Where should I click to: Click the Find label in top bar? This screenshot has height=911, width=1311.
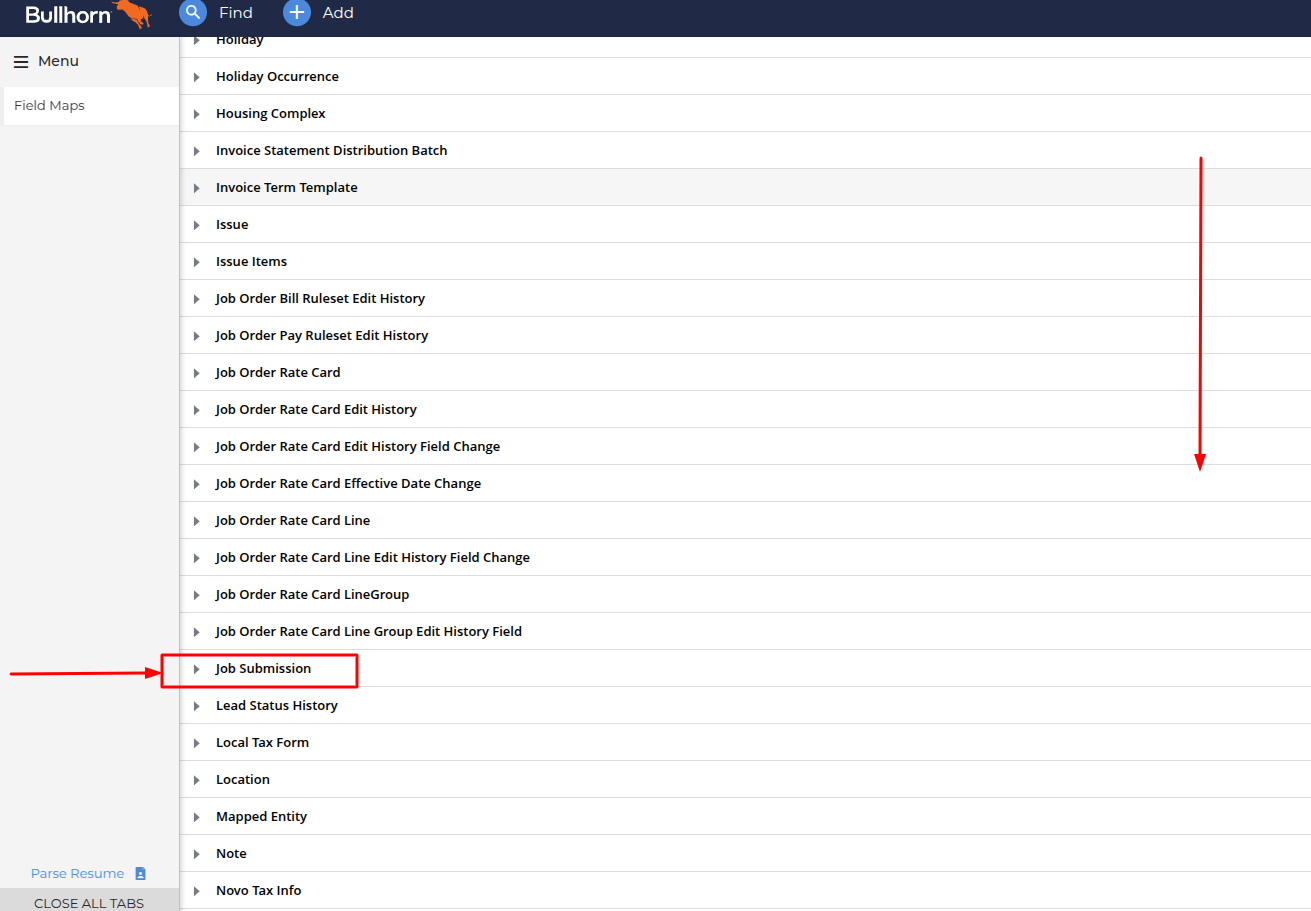tap(236, 13)
